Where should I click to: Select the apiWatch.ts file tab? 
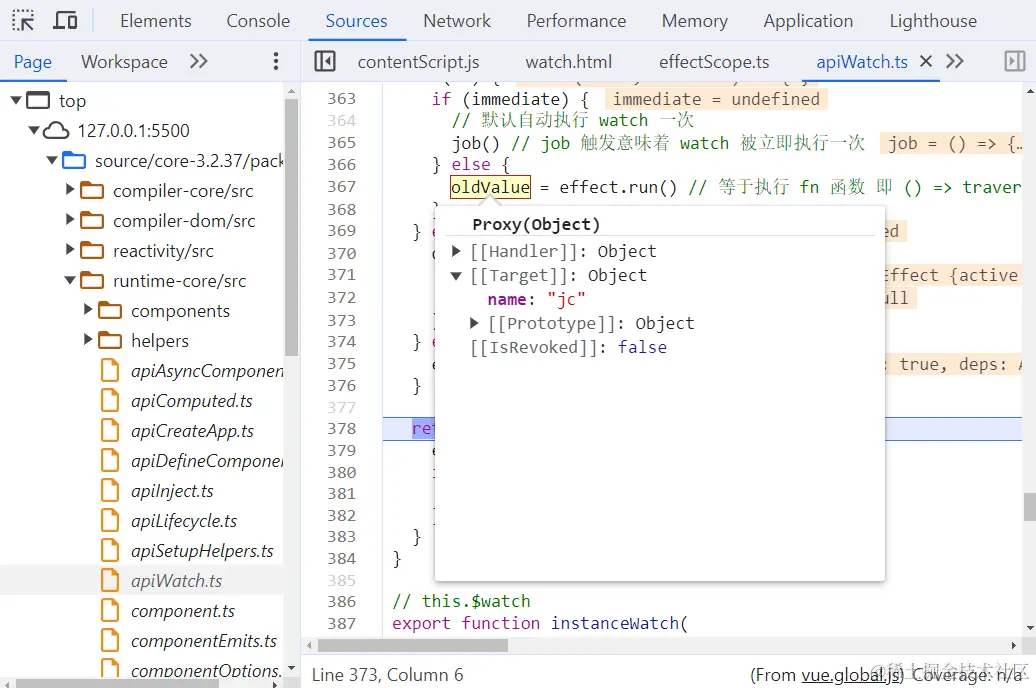(862, 62)
